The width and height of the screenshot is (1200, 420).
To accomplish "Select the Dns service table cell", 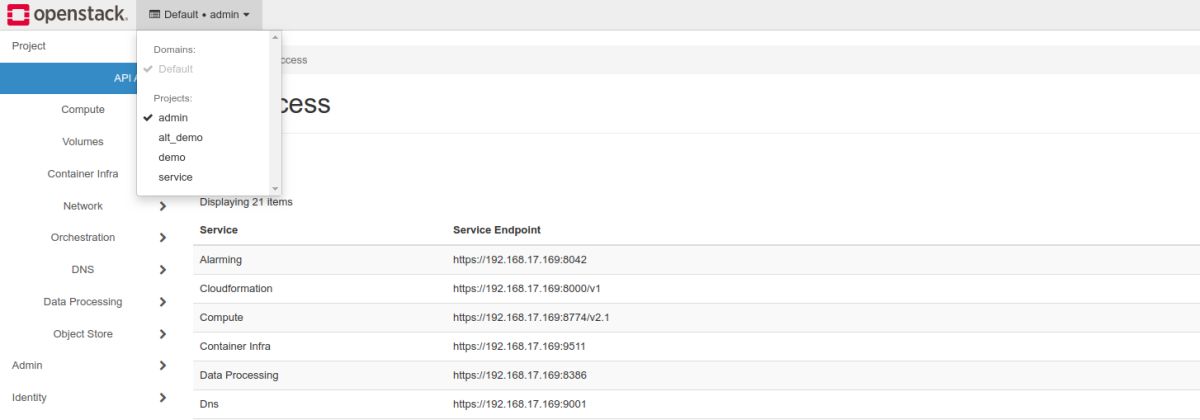I will pos(209,405).
